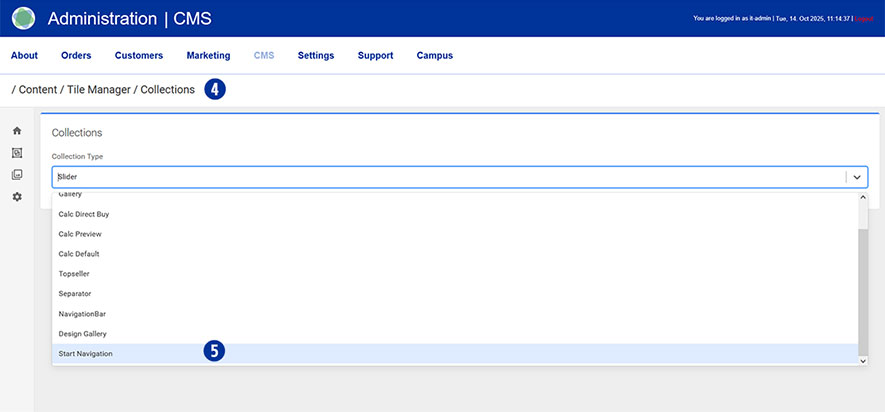Collapse the Collection Type dropdown chevron
Image resolution: width=885 pixels, height=412 pixels.
click(x=857, y=177)
